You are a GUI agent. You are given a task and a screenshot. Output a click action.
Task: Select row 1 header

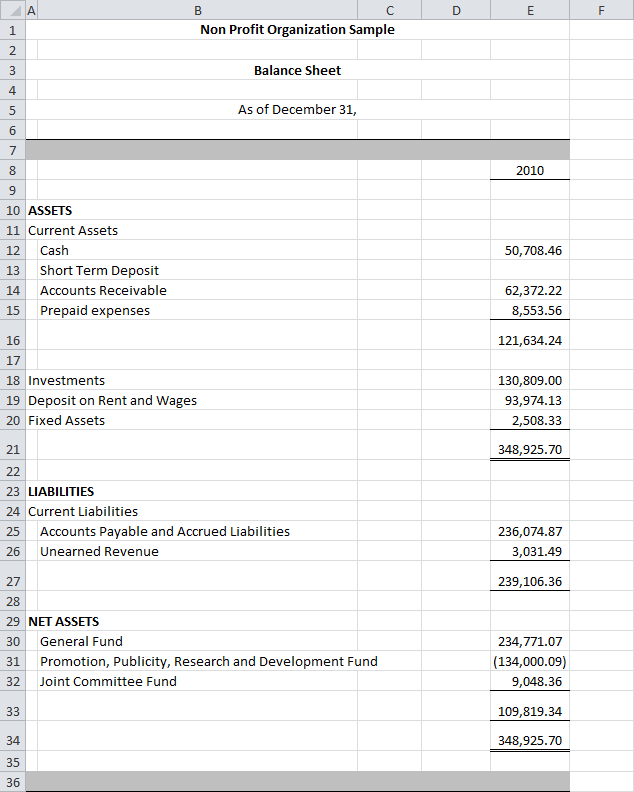[x=13, y=30]
